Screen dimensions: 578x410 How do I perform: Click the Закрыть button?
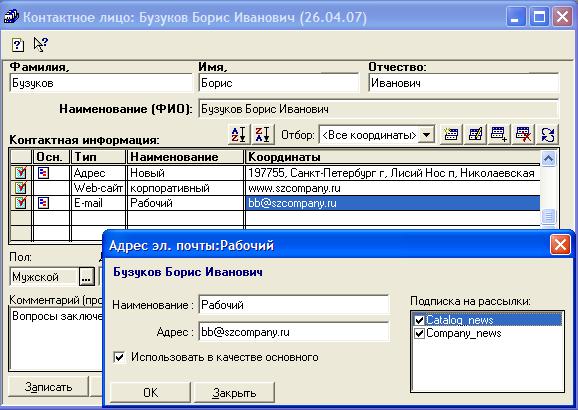[x=234, y=393]
